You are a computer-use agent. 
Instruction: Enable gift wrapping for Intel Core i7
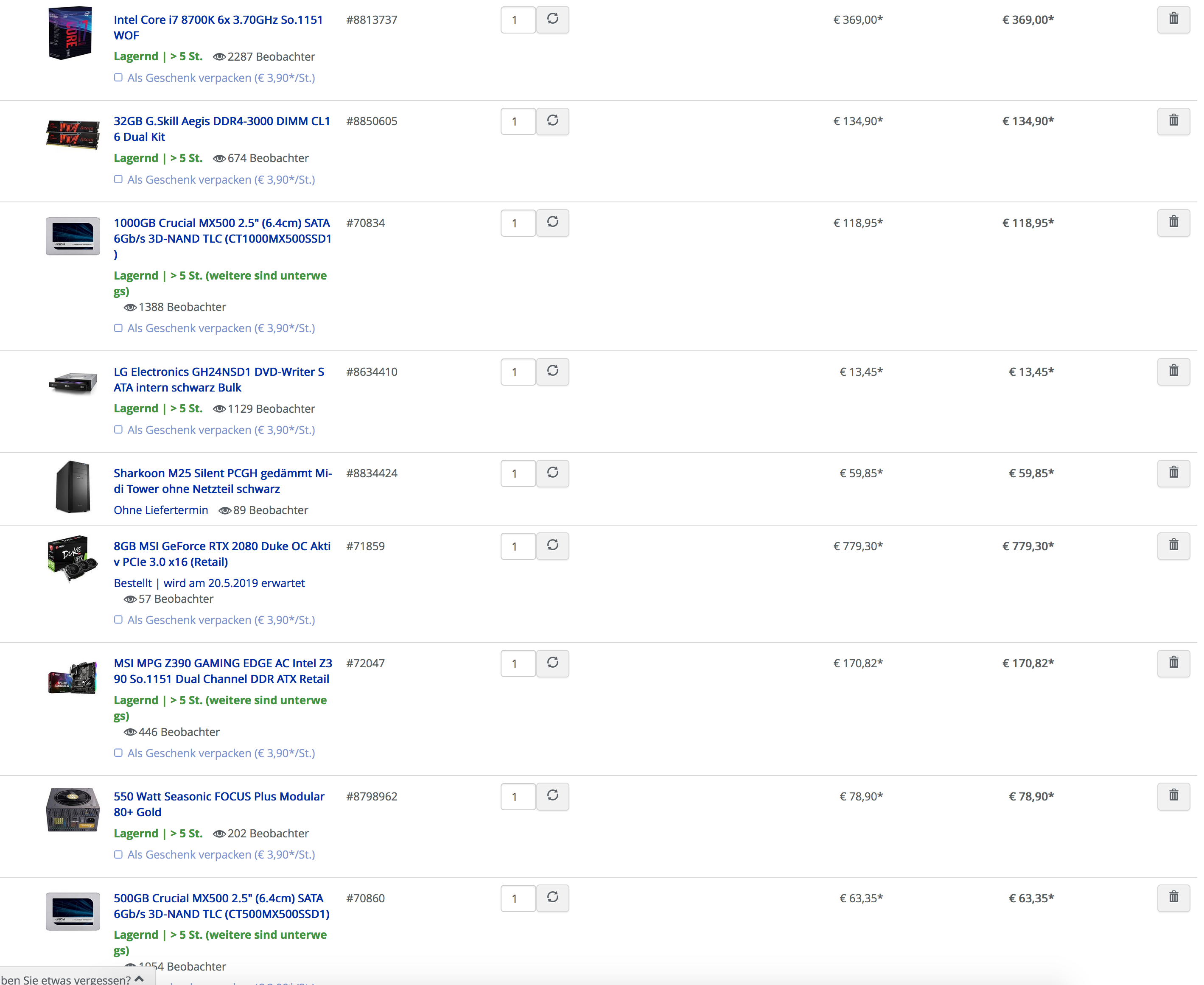coord(119,78)
